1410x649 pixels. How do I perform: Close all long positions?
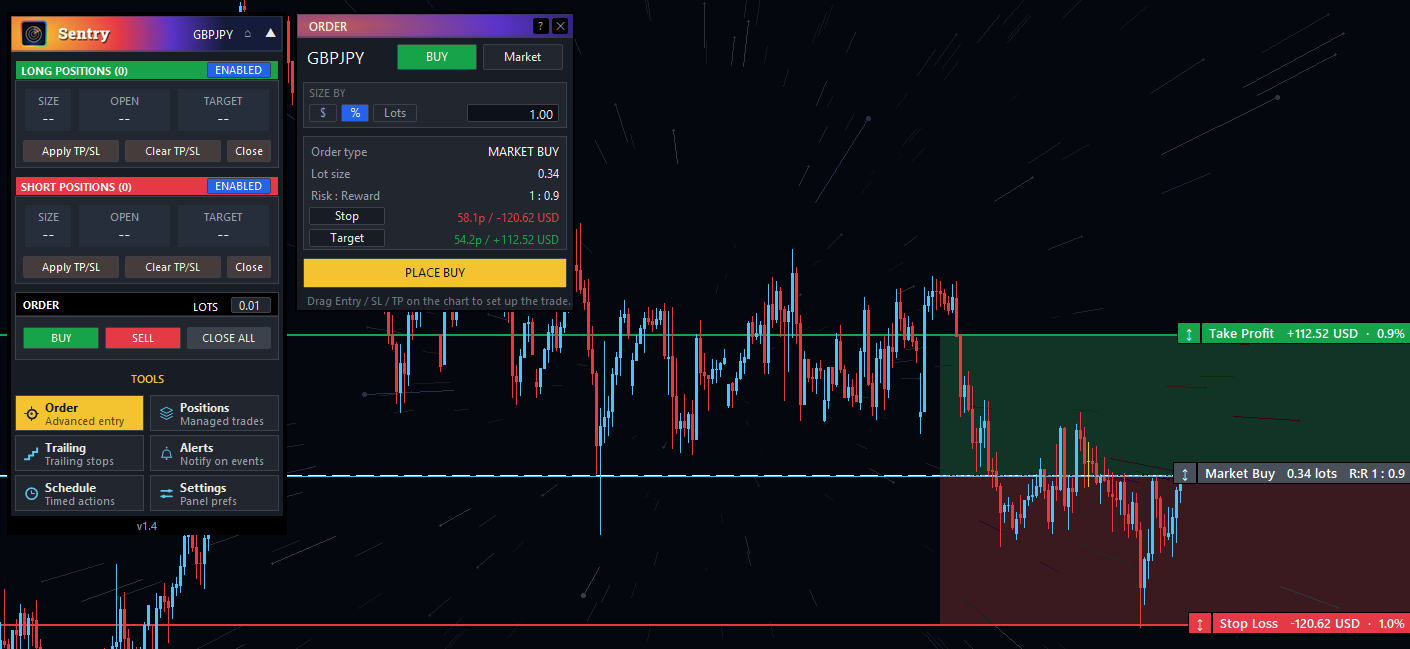pos(249,151)
